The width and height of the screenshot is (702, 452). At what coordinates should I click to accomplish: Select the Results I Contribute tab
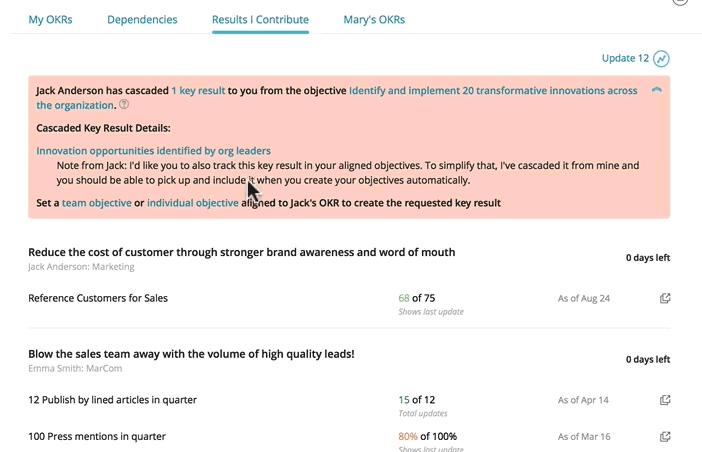click(260, 19)
